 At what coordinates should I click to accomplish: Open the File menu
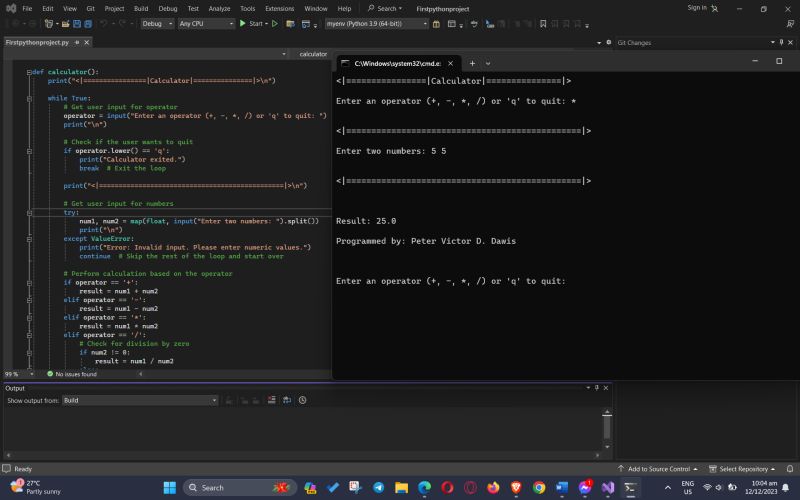[27, 9]
